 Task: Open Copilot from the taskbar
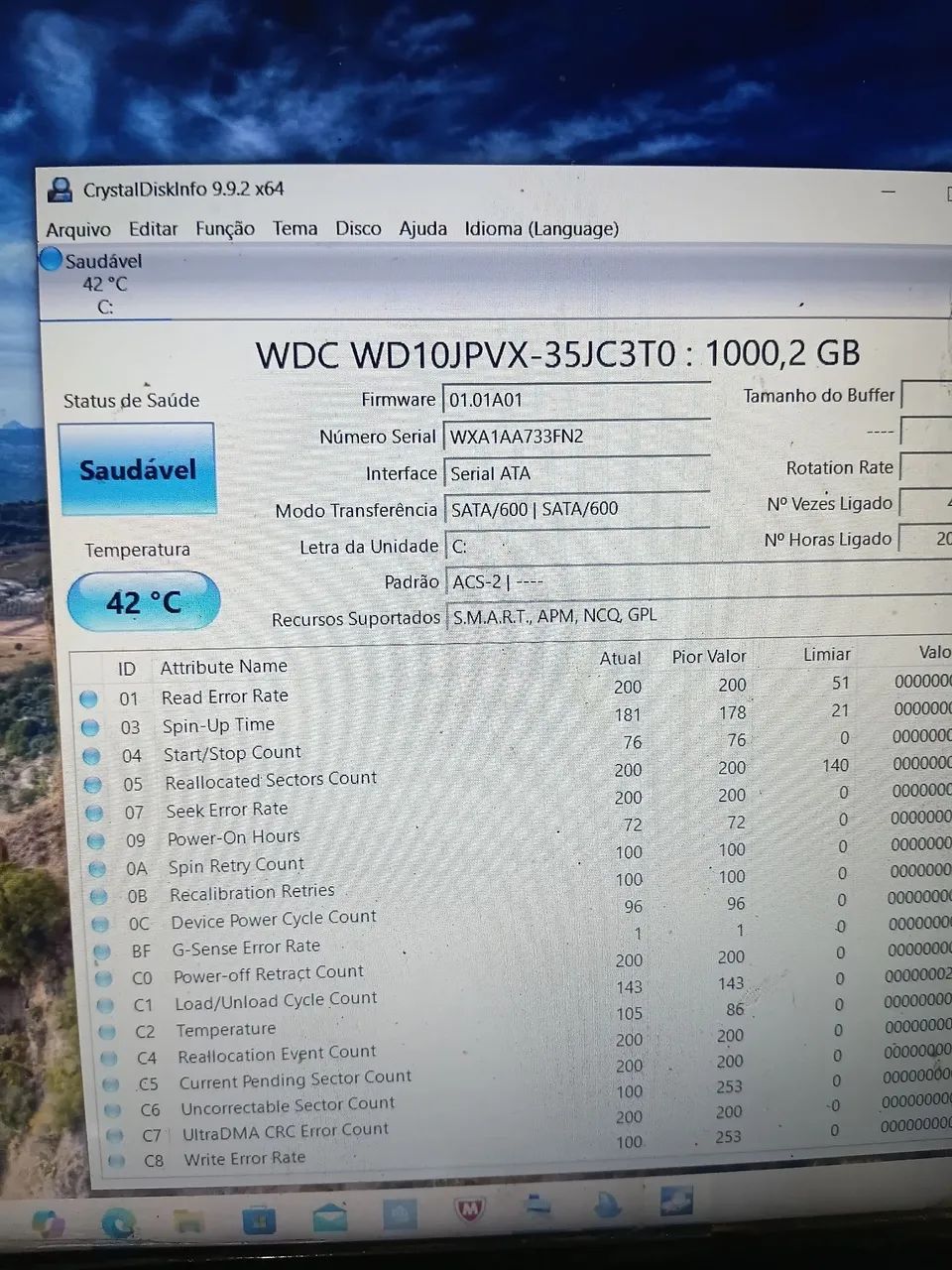point(49,1223)
